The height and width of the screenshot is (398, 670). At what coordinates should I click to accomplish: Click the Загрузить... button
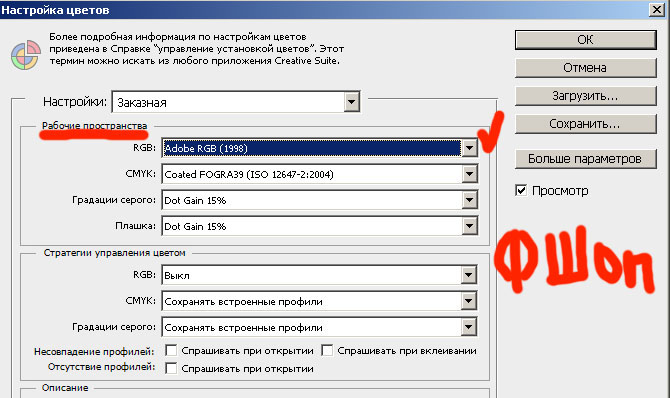pyautogui.click(x=585, y=96)
